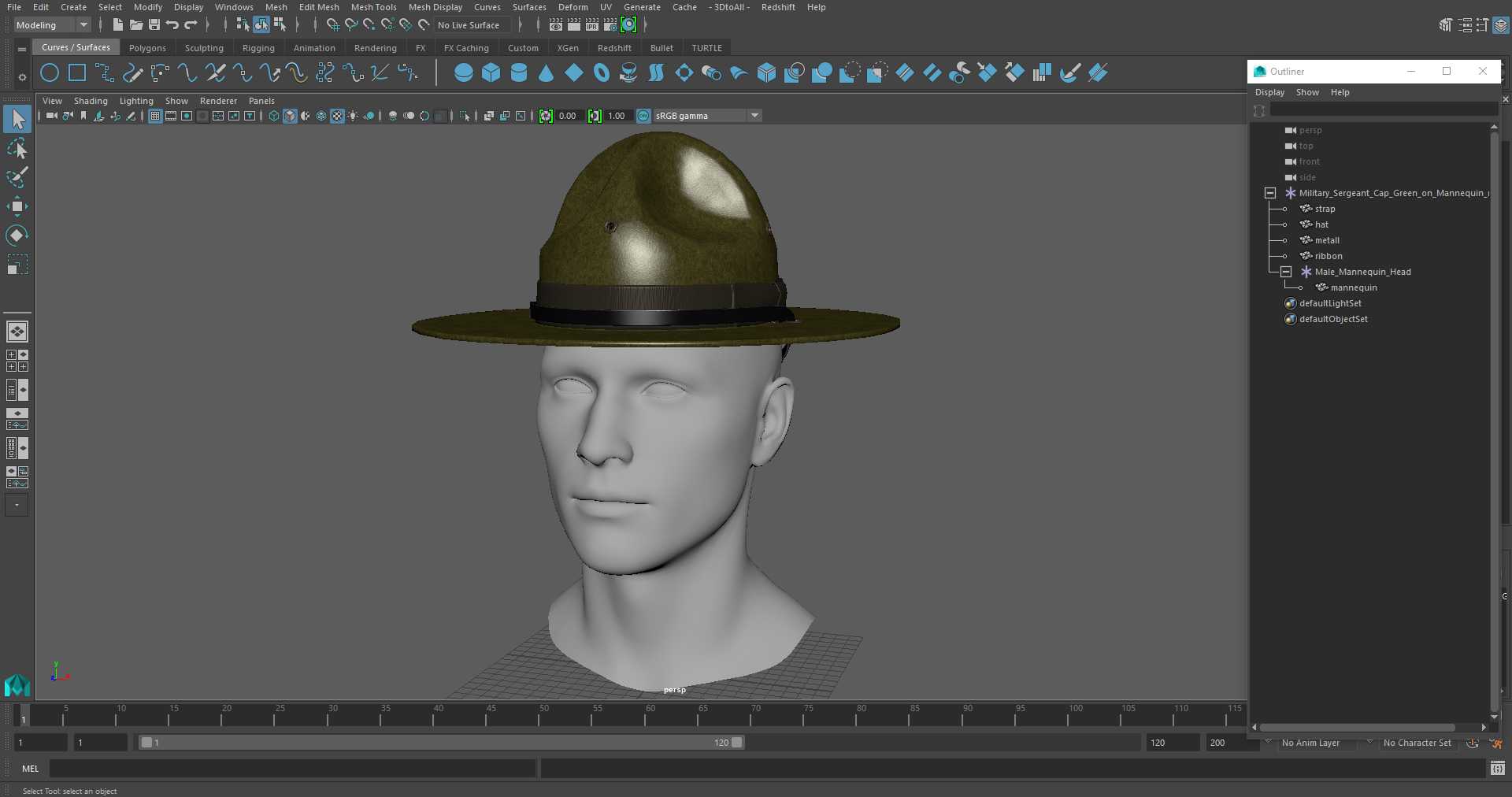1512x797 pixels.
Task: Toggle the viewport grid display
Action: pyautogui.click(x=155, y=116)
